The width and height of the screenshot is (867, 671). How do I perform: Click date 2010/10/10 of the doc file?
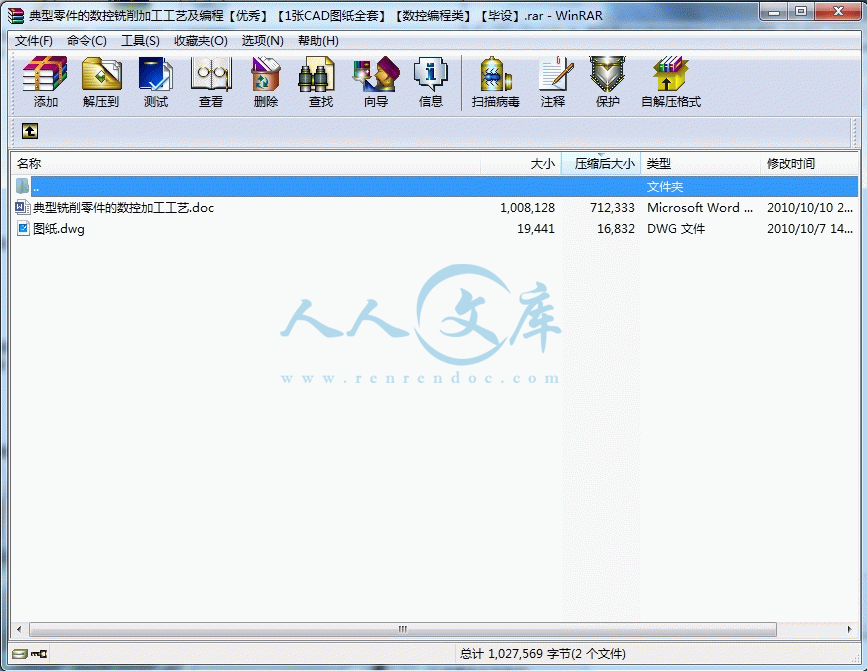810,208
